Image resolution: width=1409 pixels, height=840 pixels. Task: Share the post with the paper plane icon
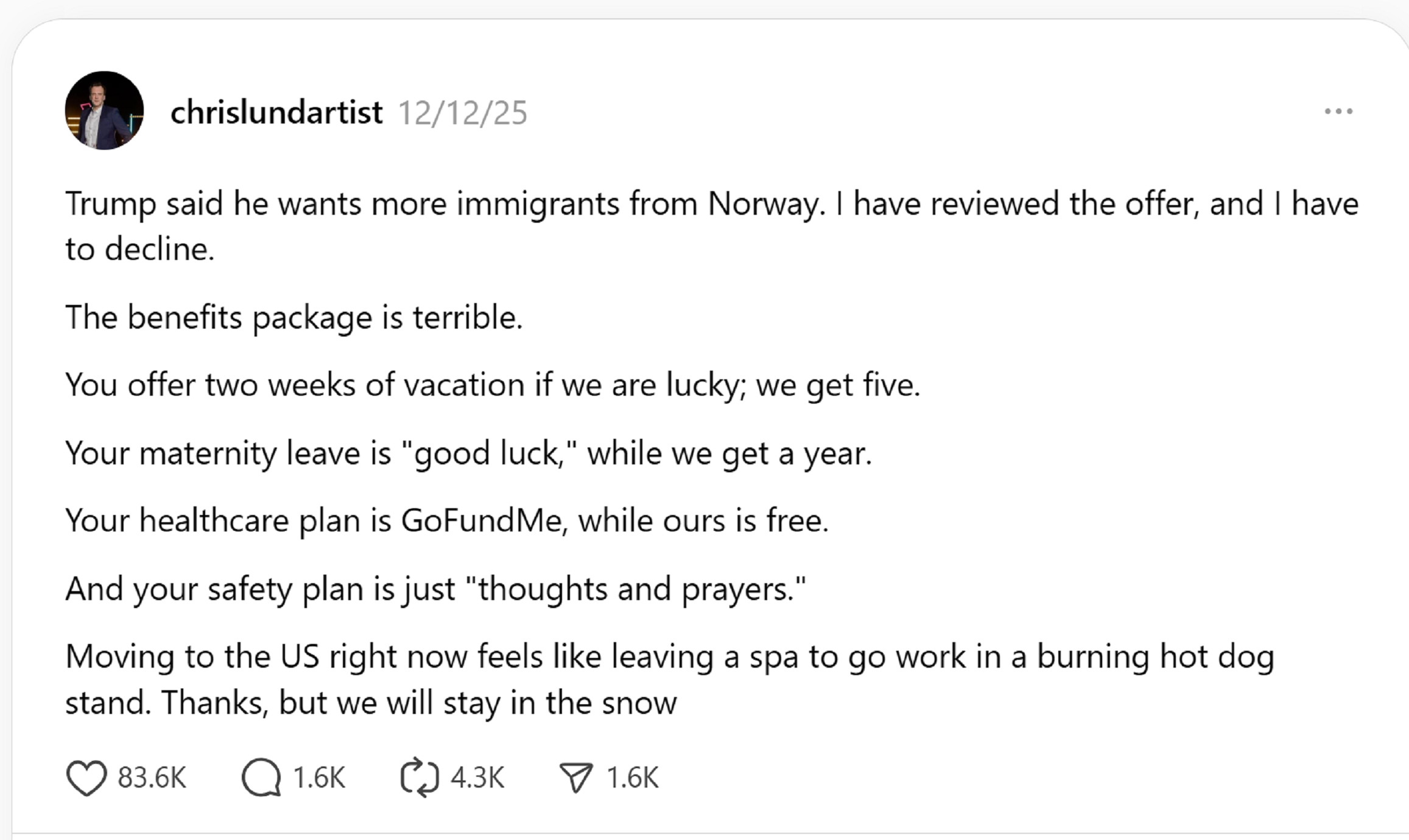[575, 777]
